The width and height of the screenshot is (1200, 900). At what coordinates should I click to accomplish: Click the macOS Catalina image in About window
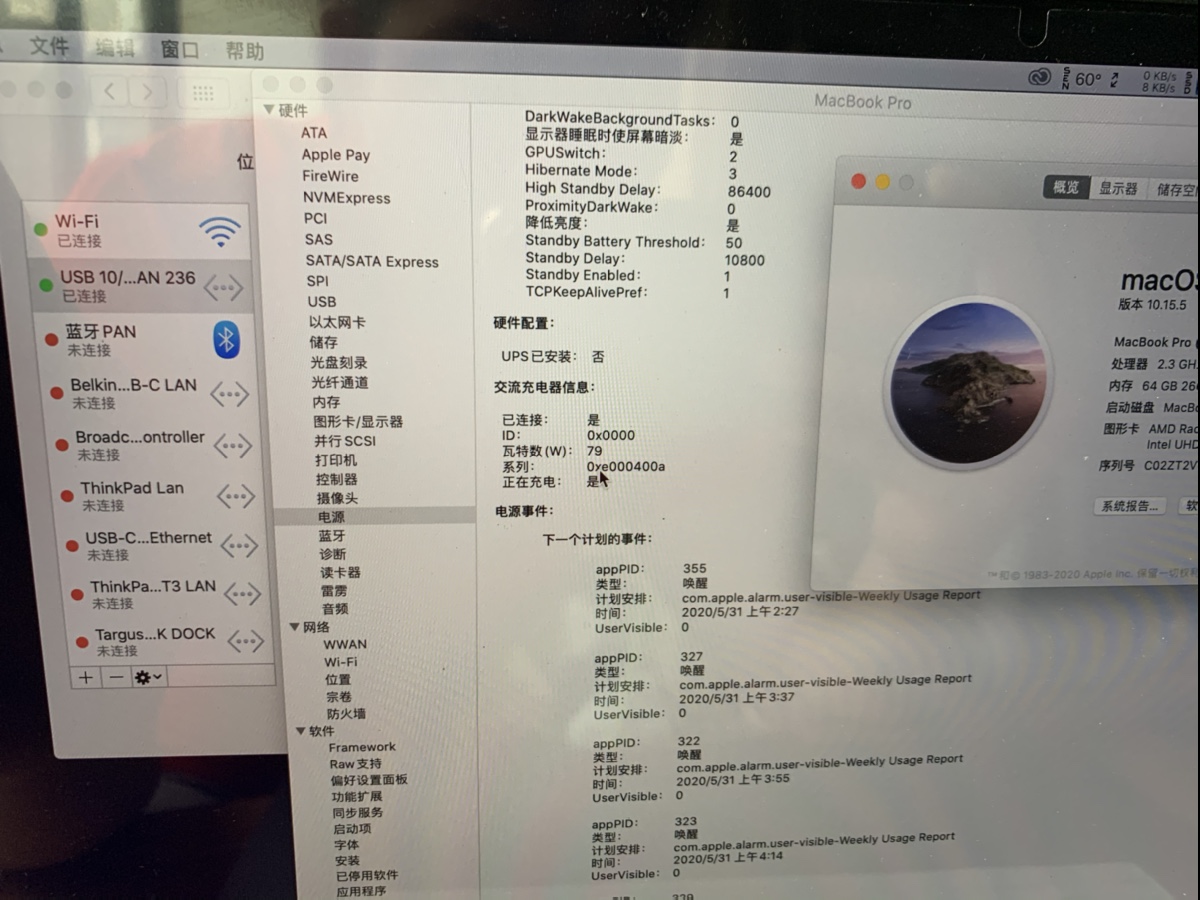[967, 383]
